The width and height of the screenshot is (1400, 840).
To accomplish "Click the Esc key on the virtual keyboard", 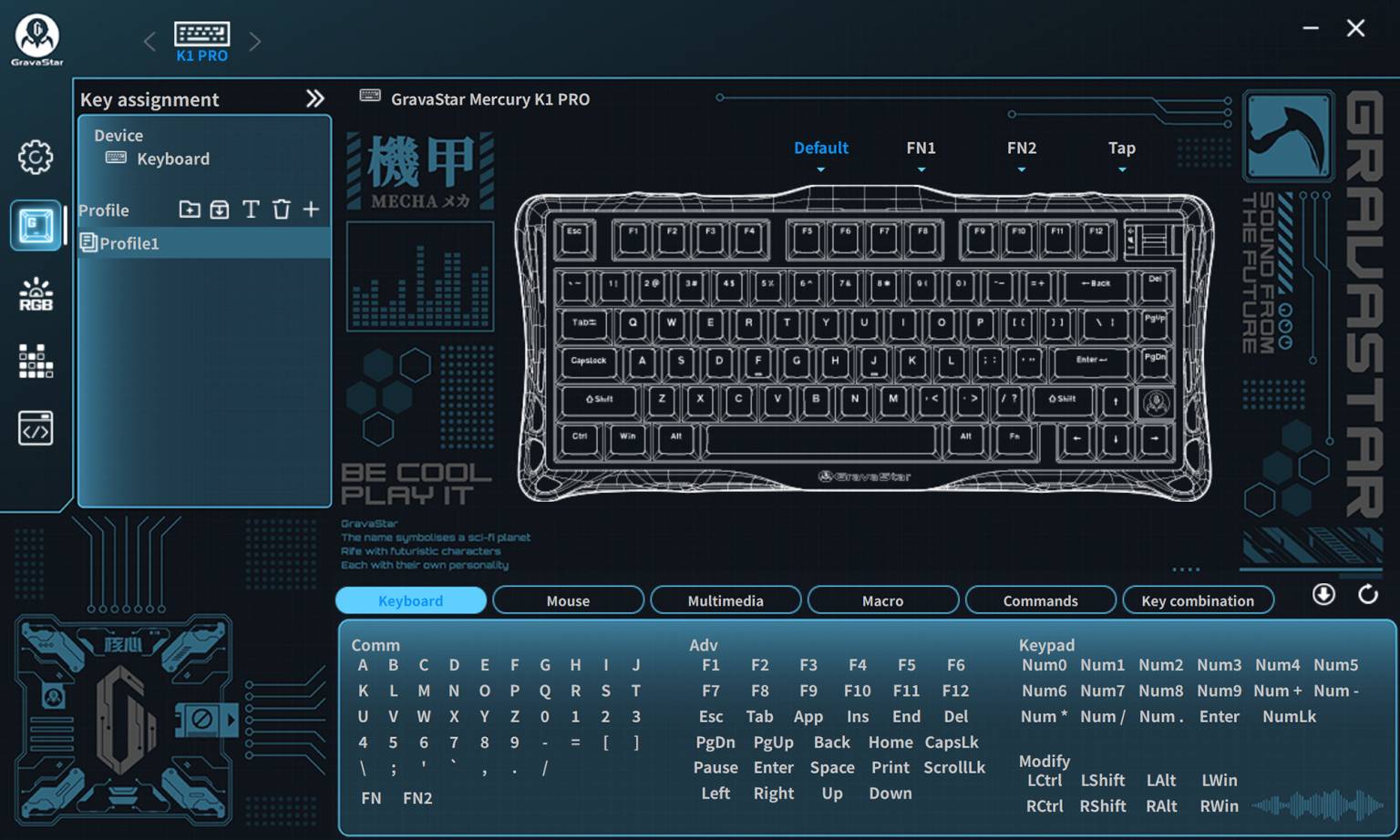I will pyautogui.click(x=574, y=235).
